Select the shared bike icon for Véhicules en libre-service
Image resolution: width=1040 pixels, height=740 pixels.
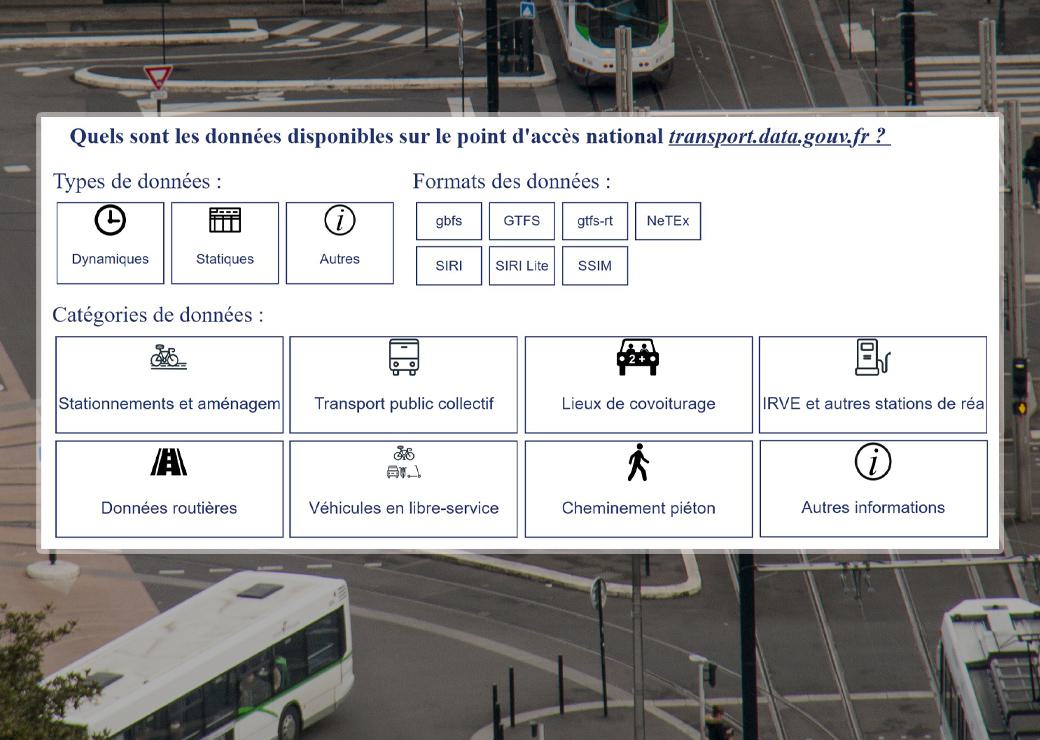tap(403, 461)
